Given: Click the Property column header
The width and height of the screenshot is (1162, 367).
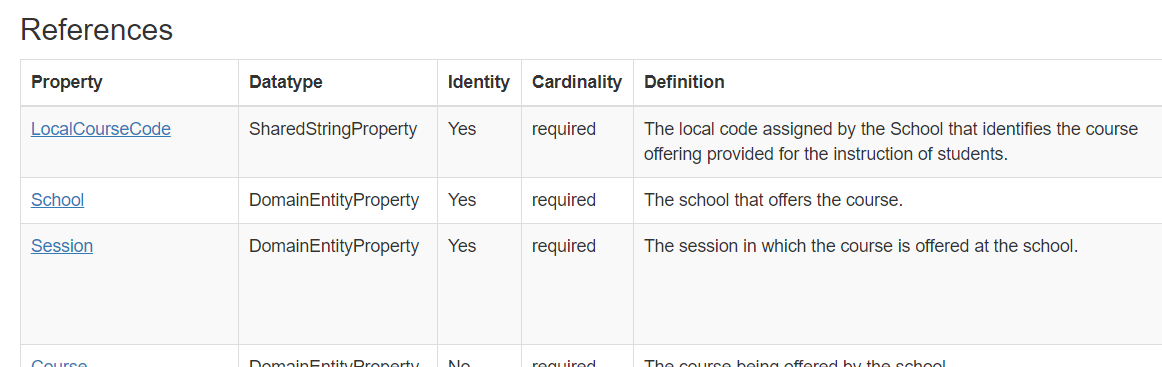Looking at the screenshot, I should click(67, 82).
